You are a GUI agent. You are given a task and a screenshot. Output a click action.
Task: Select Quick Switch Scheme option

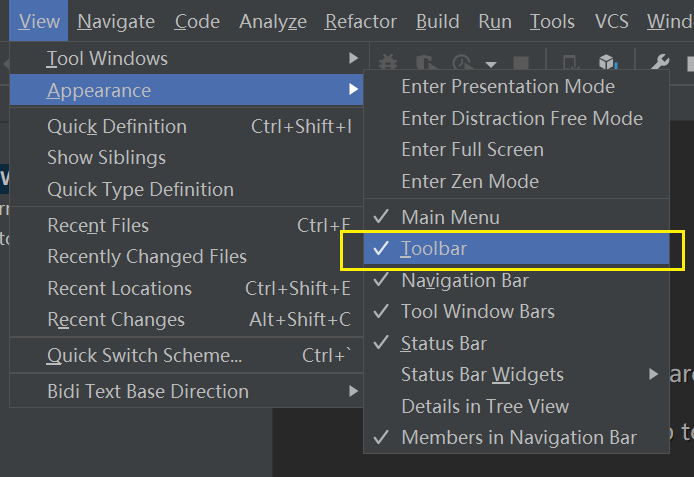144,356
